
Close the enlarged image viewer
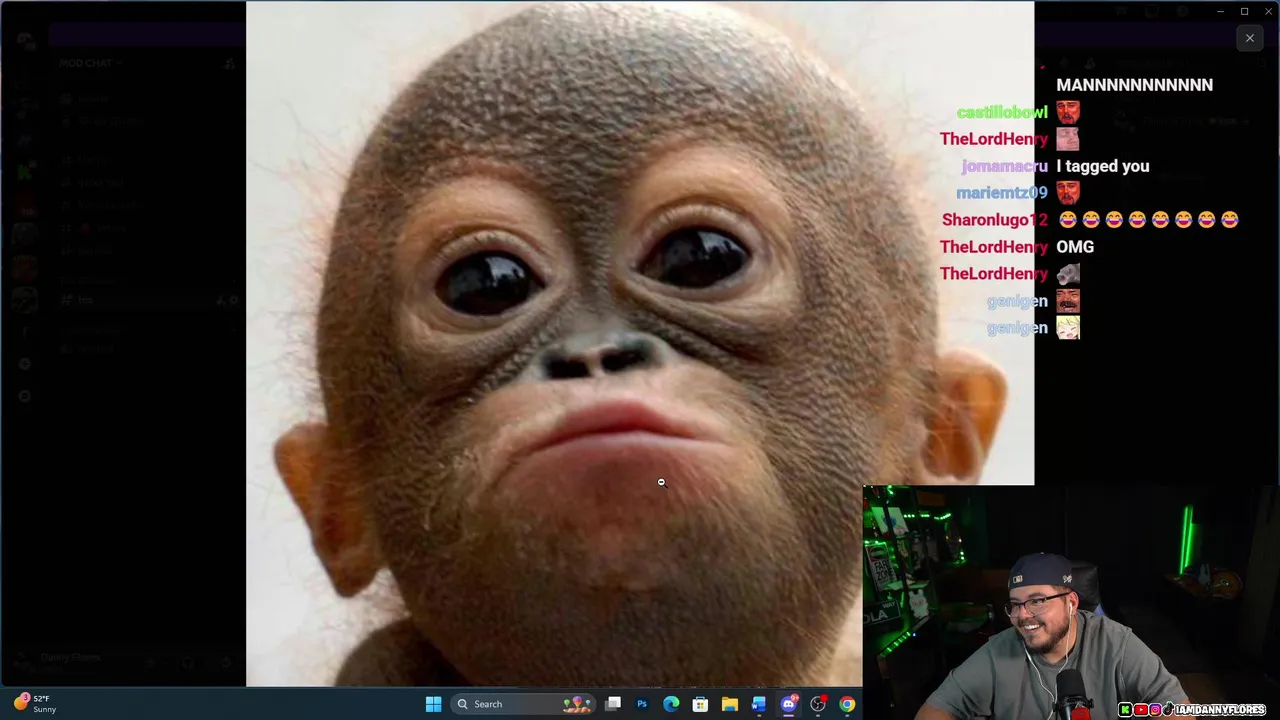click(1249, 38)
